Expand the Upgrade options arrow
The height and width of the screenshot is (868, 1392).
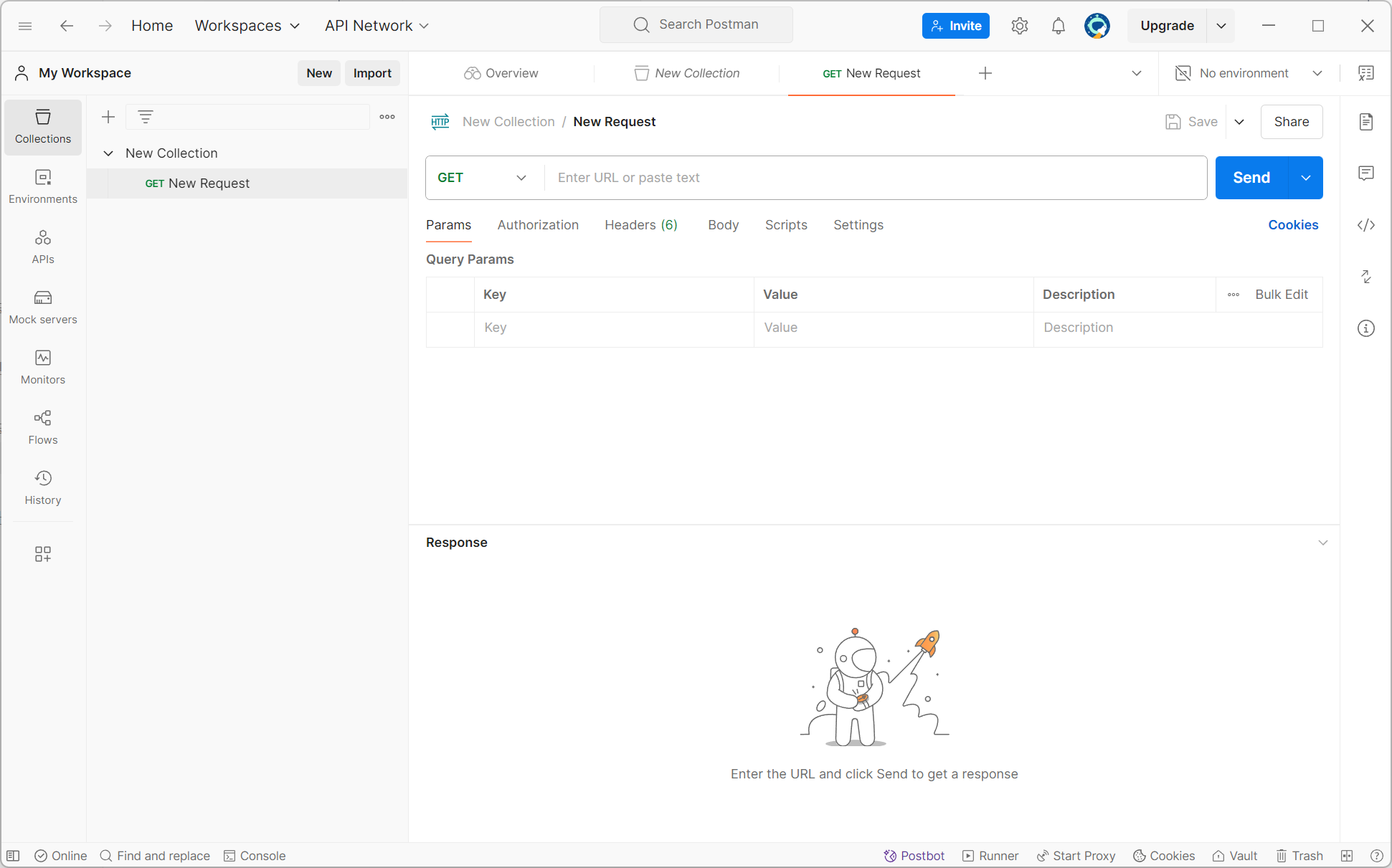tap(1221, 26)
